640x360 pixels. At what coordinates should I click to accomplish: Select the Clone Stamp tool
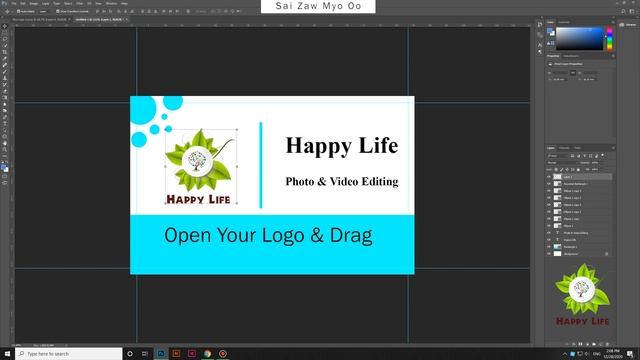point(5,78)
